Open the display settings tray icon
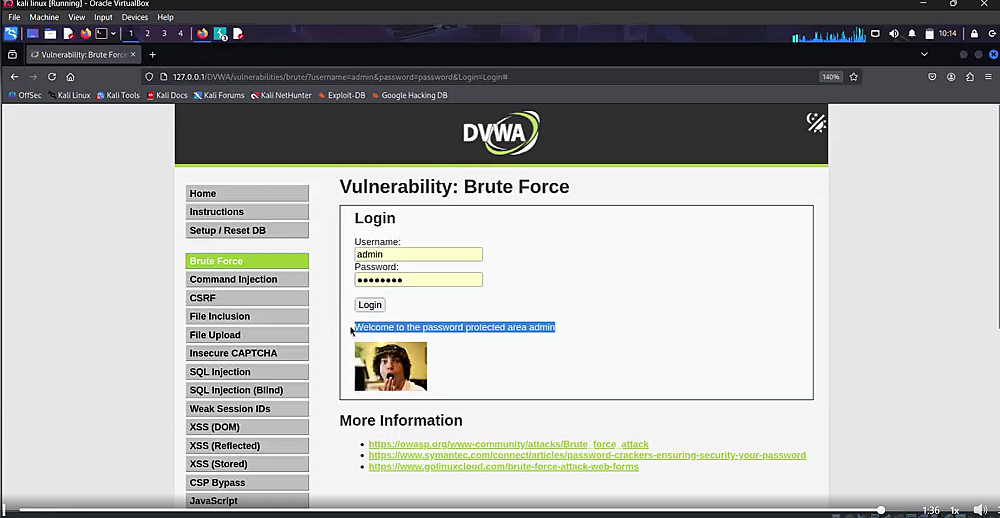1000x518 pixels. click(876, 34)
